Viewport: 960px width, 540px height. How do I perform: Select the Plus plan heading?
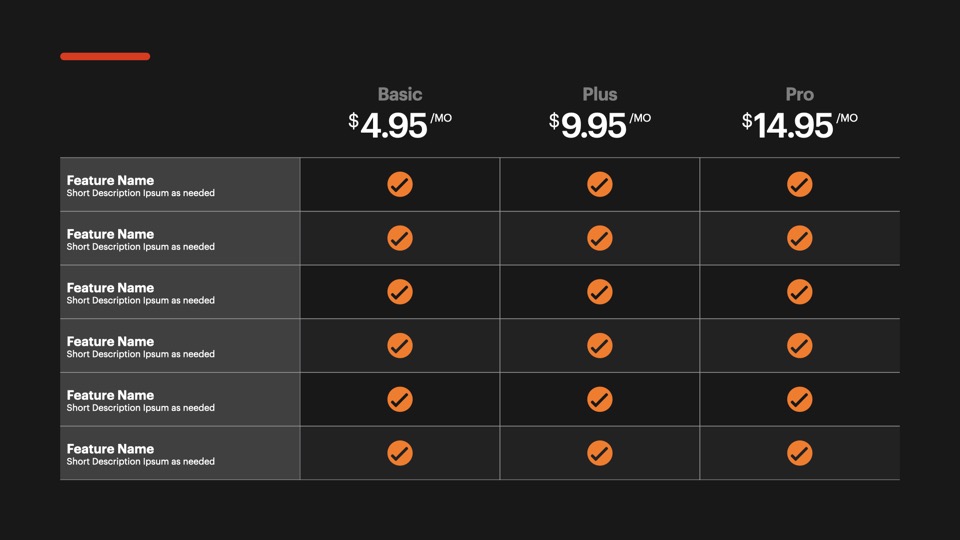pos(600,95)
